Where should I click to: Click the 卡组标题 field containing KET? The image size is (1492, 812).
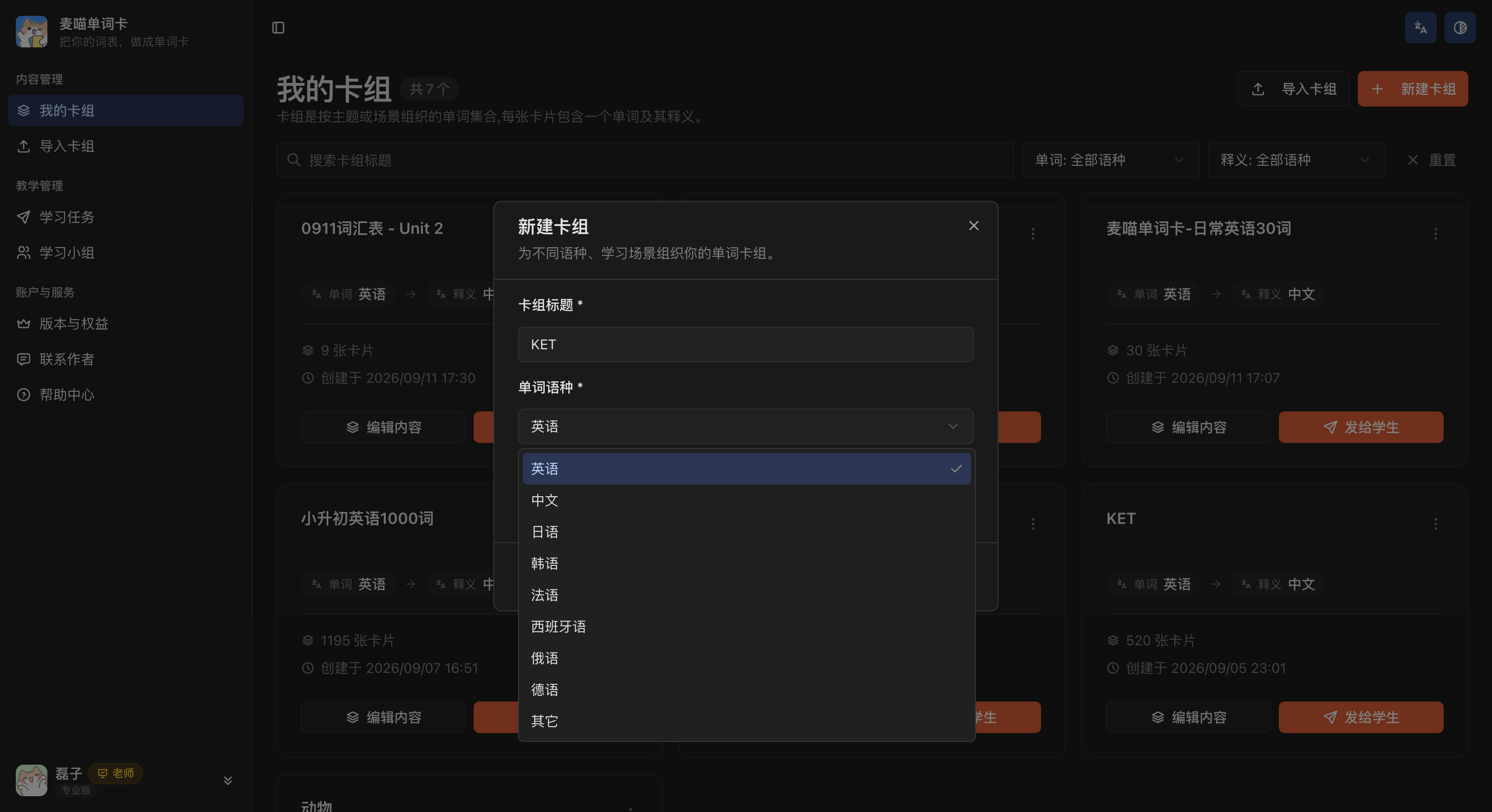pyautogui.click(x=746, y=345)
